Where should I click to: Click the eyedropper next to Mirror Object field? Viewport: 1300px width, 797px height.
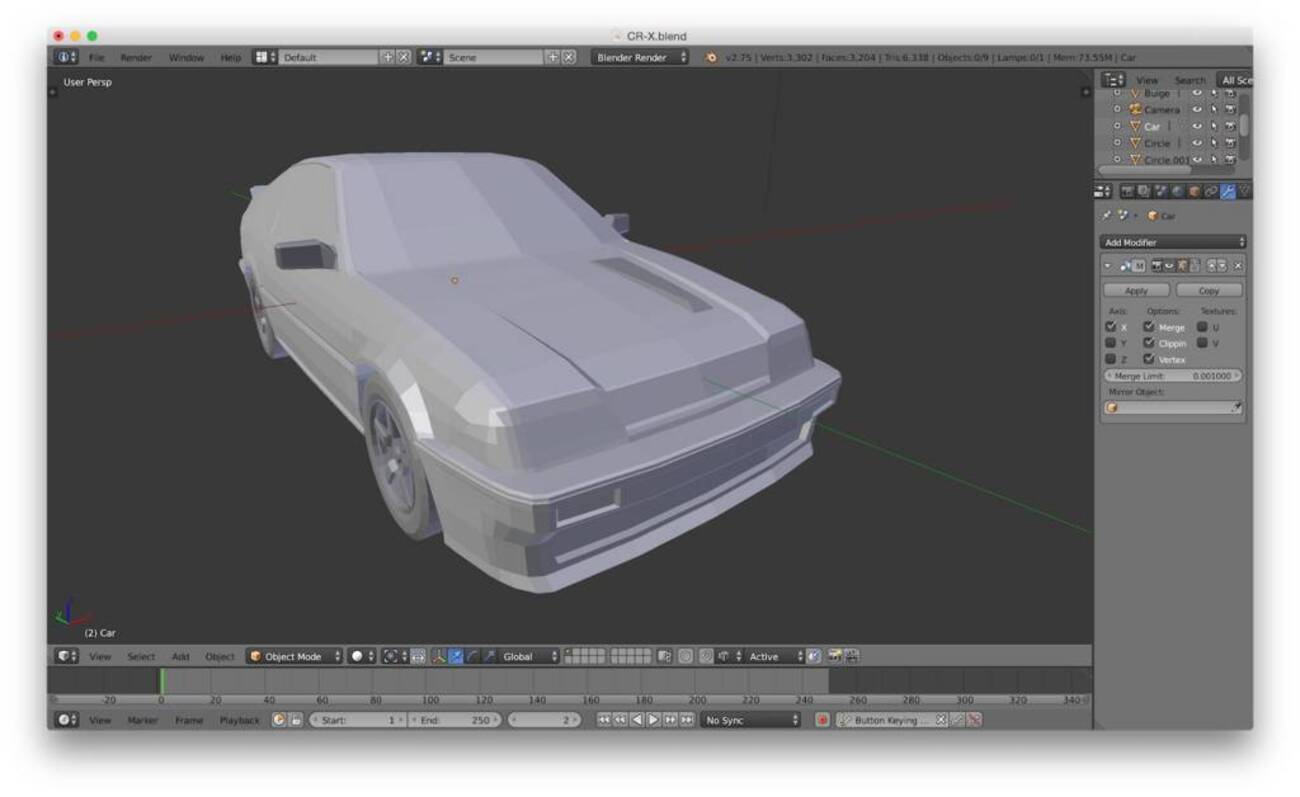pyautogui.click(x=1236, y=408)
